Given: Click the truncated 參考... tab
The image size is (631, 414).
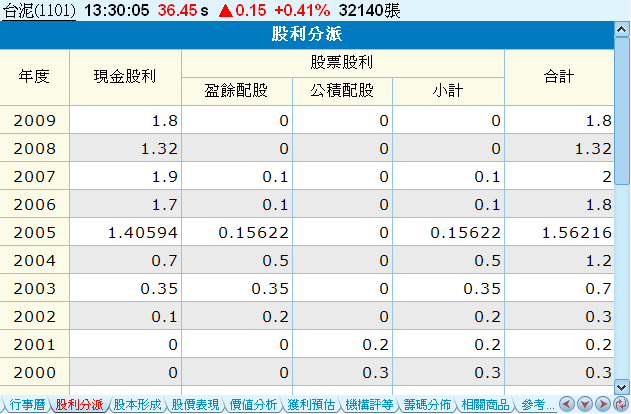Looking at the screenshot, I should (x=536, y=405).
